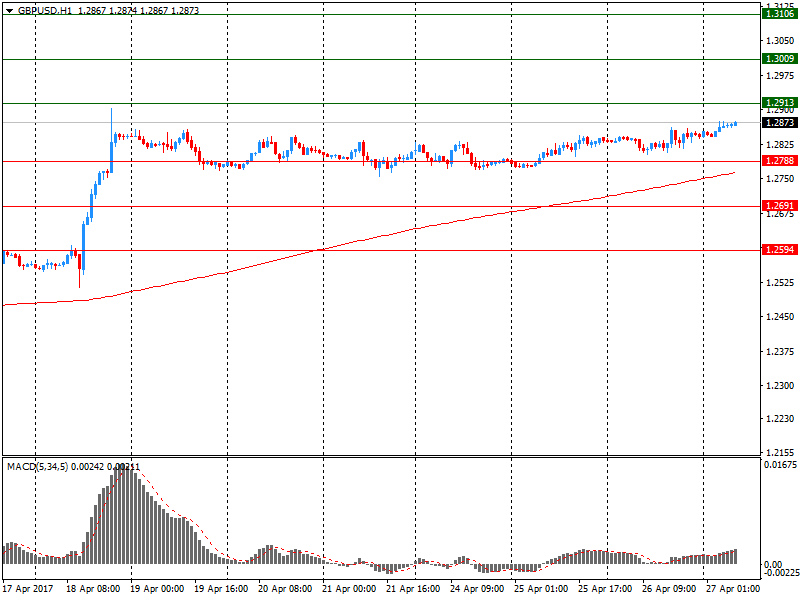Select the 1.3106 green price level label
800x600 pixels.
tap(780, 14)
